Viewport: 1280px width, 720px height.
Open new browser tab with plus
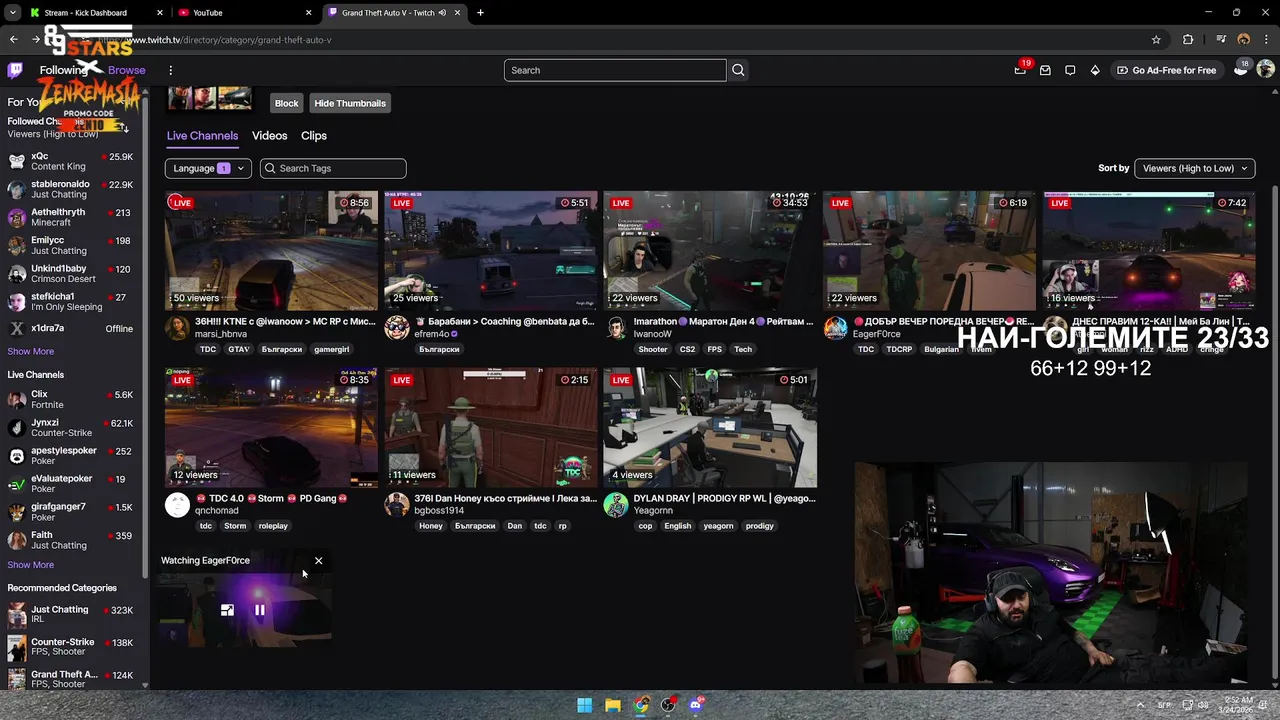(x=480, y=13)
